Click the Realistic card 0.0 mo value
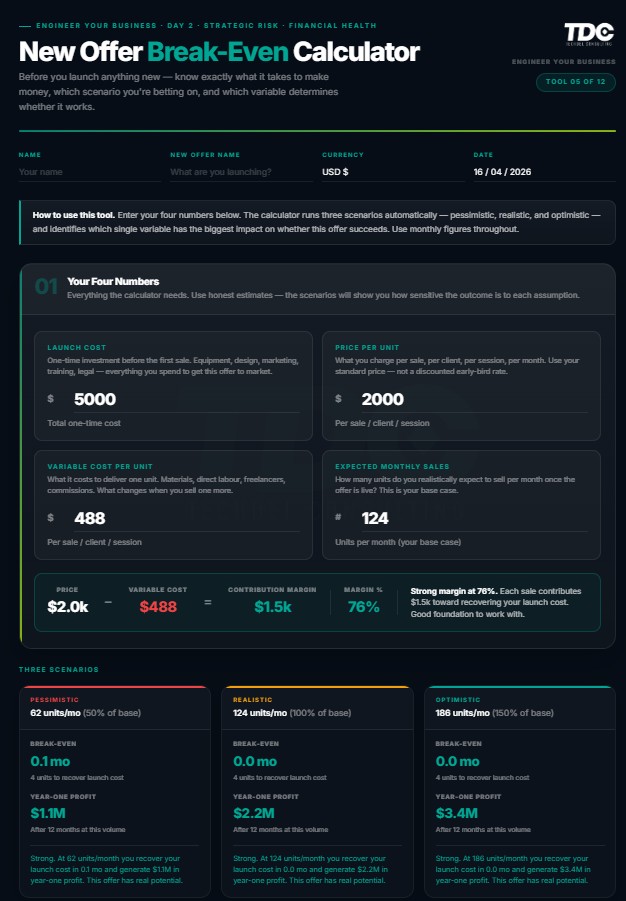This screenshot has width=626, height=901. coord(255,761)
